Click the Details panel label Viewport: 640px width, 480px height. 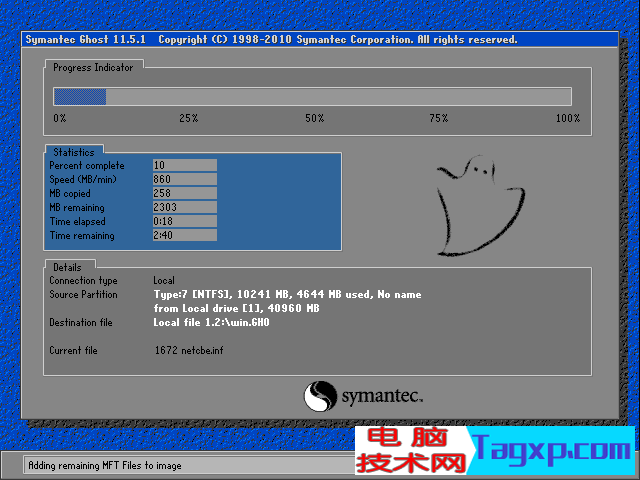pyautogui.click(x=67, y=267)
